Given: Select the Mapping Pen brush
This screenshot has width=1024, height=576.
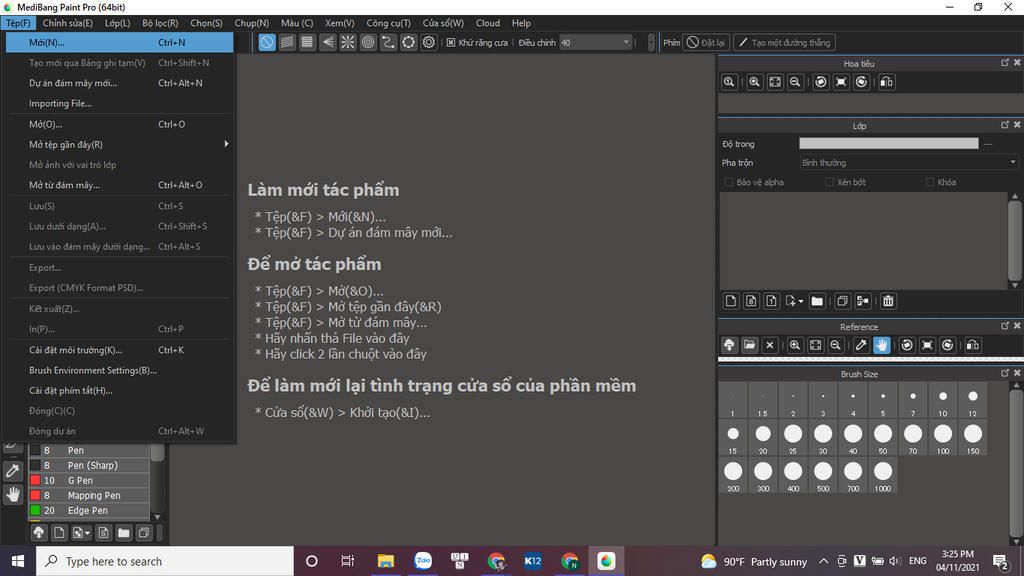Looking at the screenshot, I should (89, 495).
